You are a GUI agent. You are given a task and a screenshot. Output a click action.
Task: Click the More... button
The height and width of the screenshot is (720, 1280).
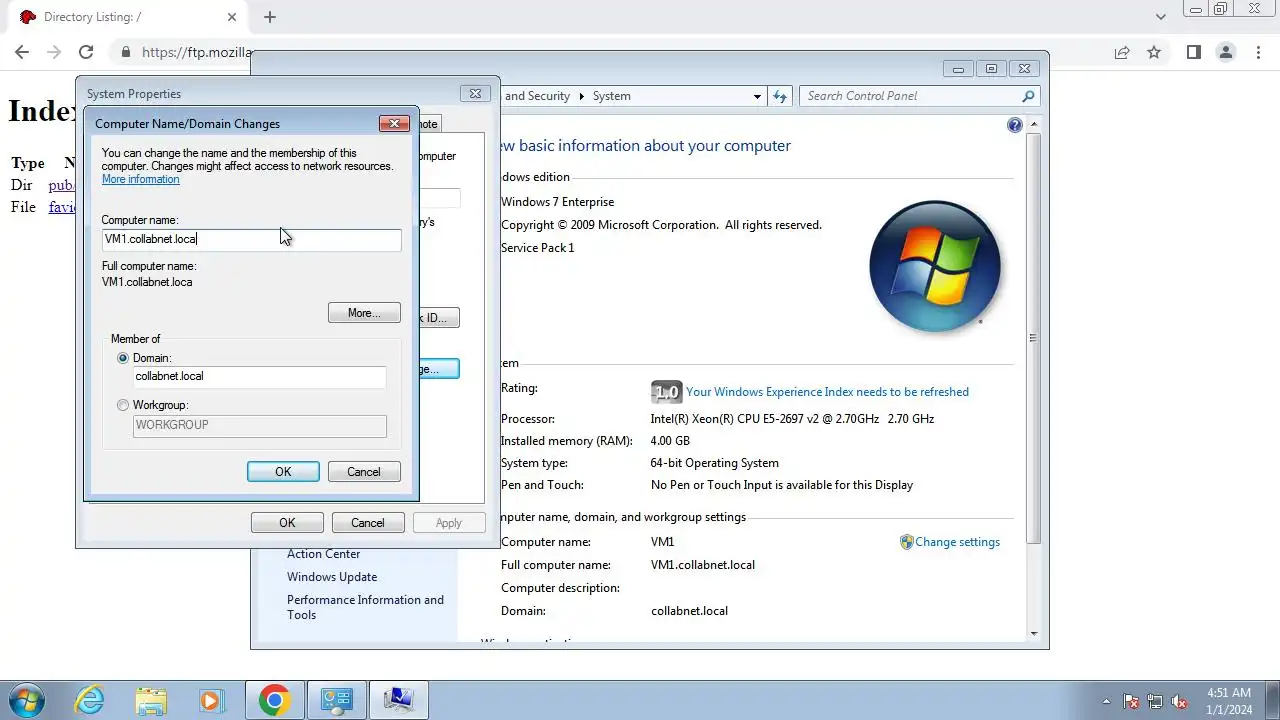coord(364,313)
